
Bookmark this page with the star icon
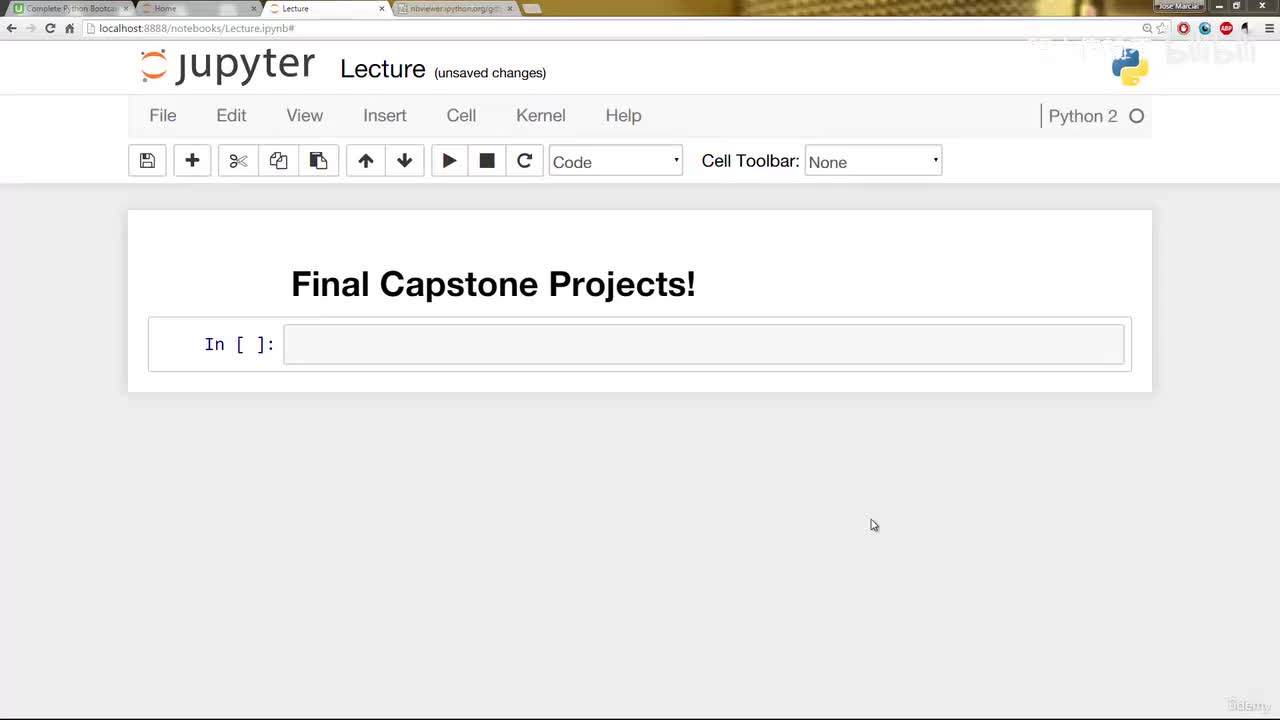(1162, 28)
